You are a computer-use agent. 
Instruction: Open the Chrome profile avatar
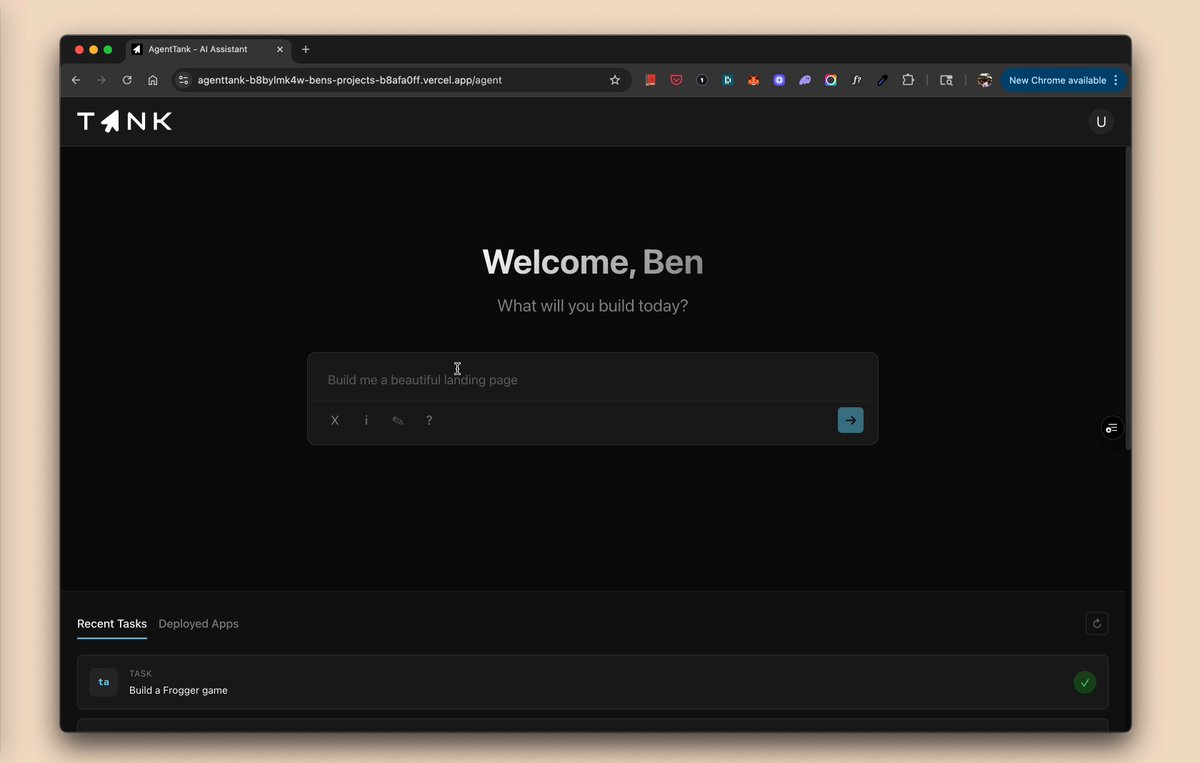pos(985,80)
